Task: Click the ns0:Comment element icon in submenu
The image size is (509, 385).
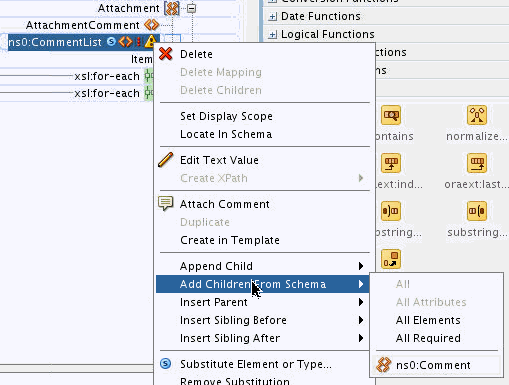Action: tap(383, 365)
